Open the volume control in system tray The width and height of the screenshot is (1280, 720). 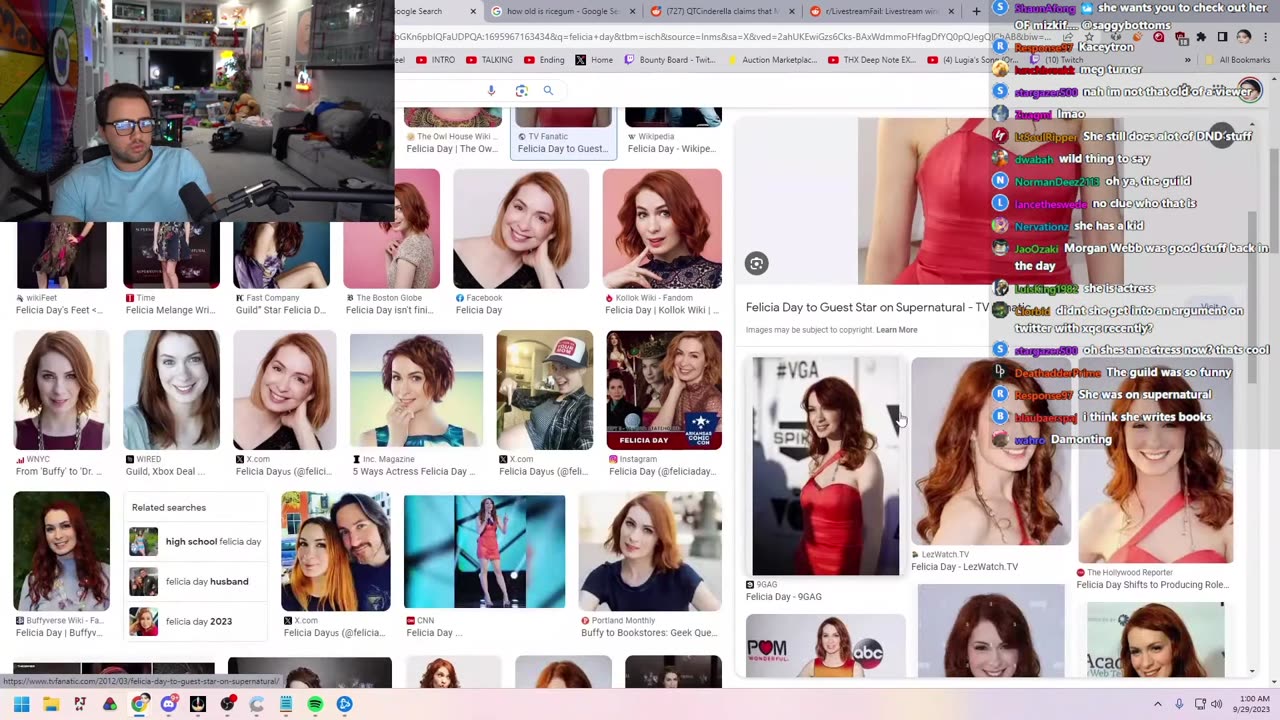(1217, 704)
